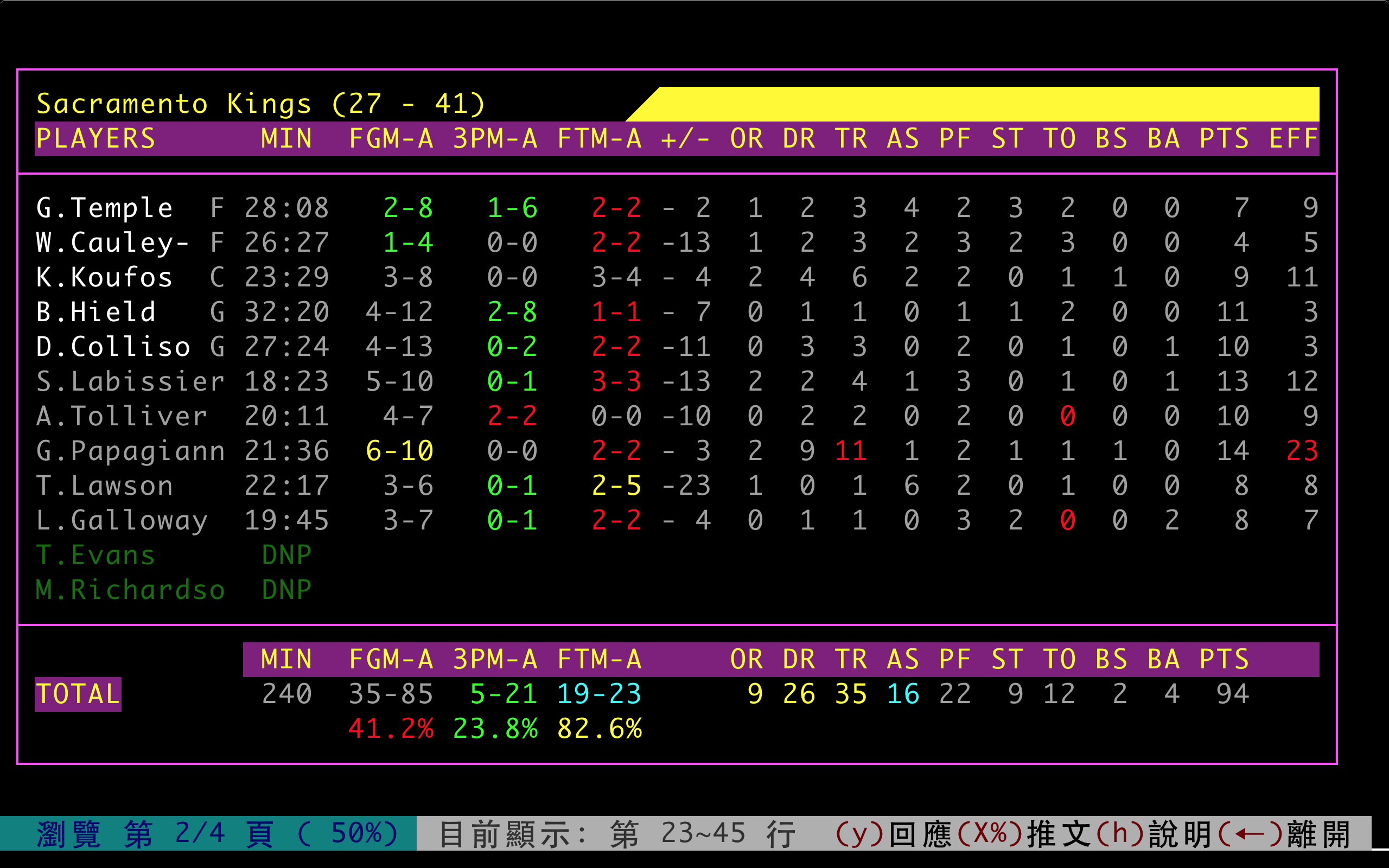
Task: Click the TOTAL label
Action: [x=78, y=694]
